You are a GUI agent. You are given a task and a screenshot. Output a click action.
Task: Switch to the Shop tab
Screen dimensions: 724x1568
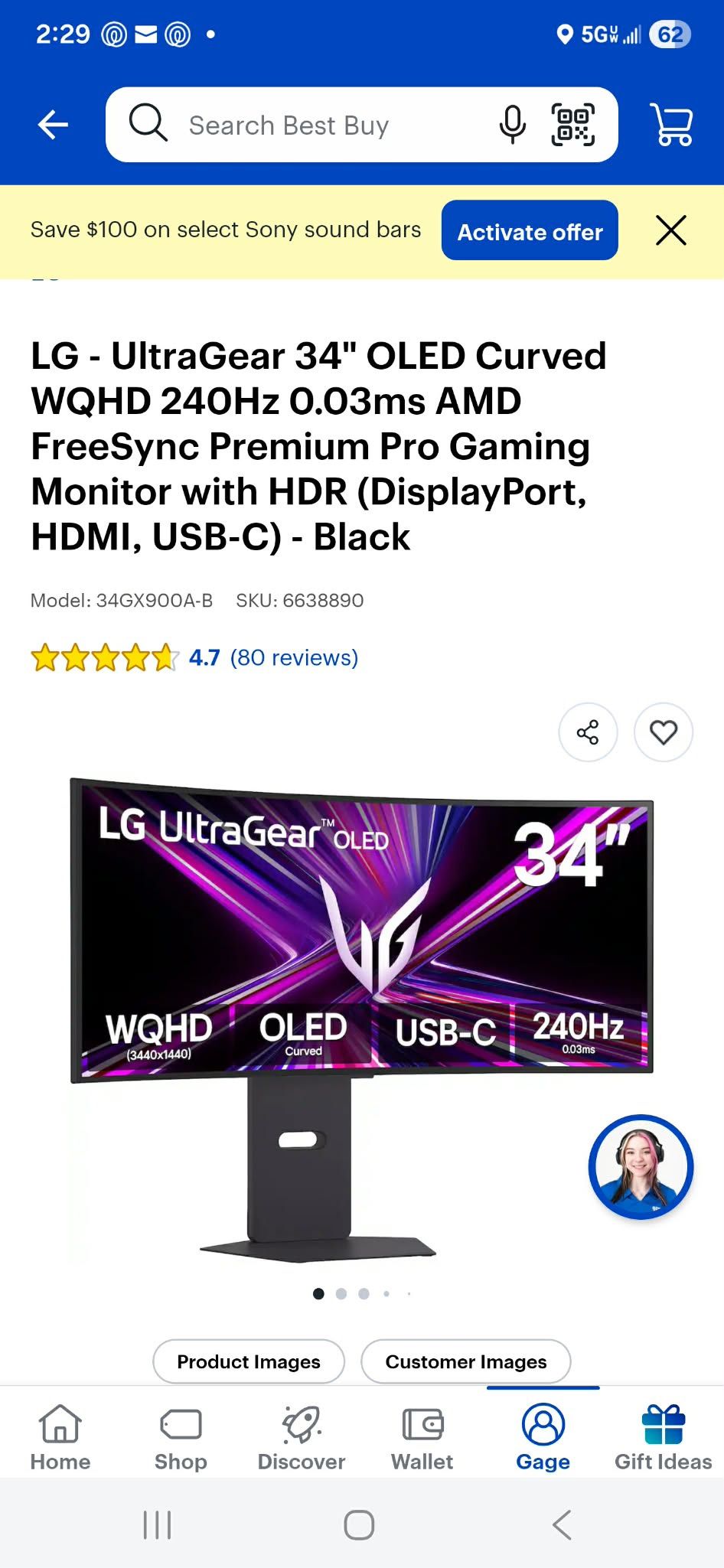click(181, 1437)
